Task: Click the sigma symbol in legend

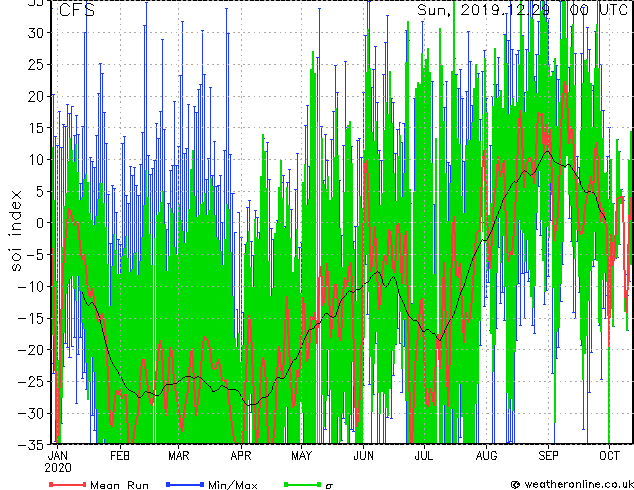Action: (329, 486)
